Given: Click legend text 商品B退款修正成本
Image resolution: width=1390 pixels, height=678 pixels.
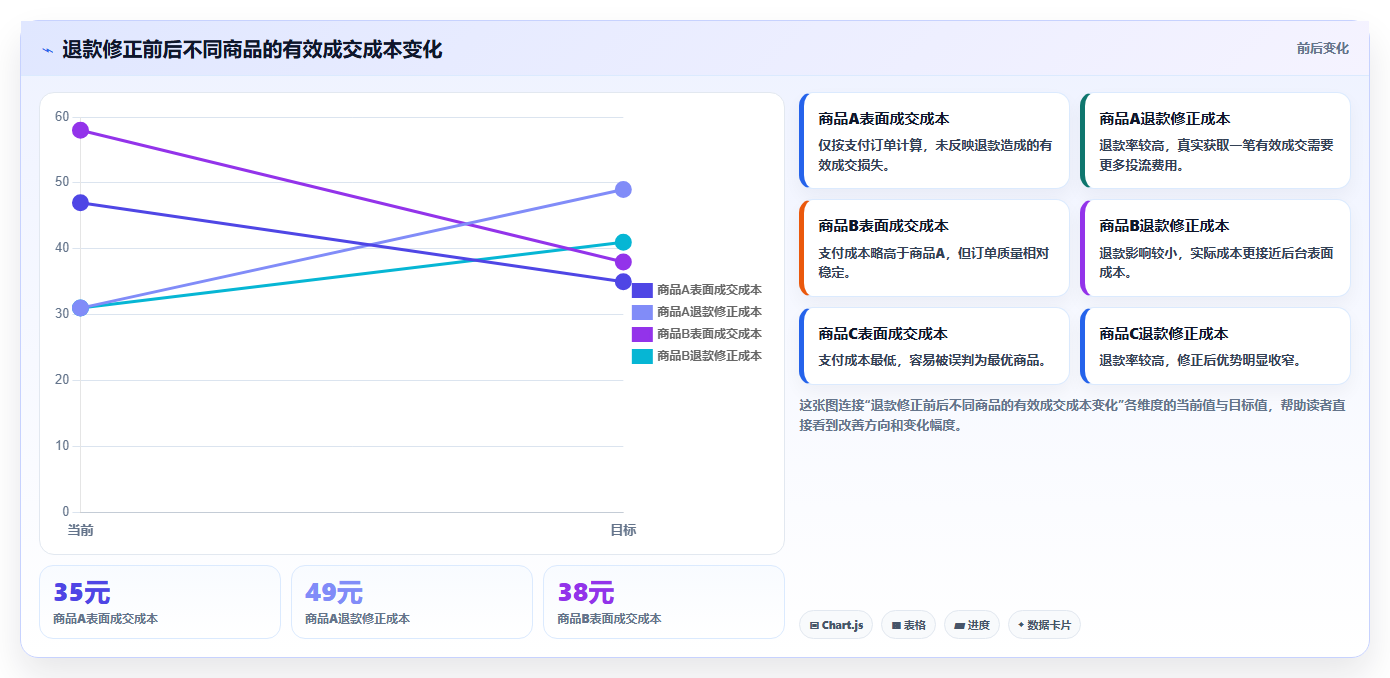Looking at the screenshot, I should point(709,356).
